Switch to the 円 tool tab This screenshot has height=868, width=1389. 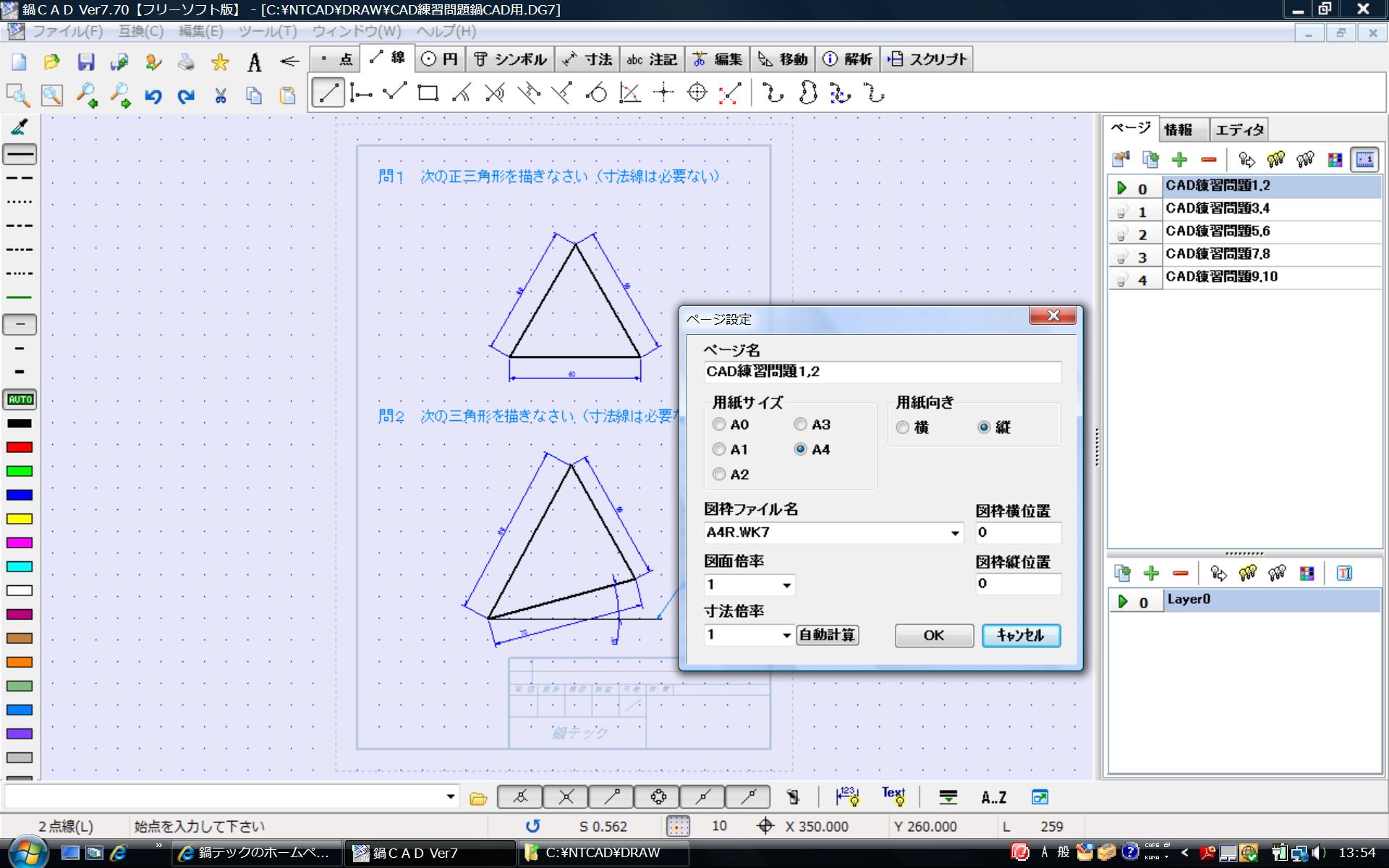pyautogui.click(x=439, y=59)
